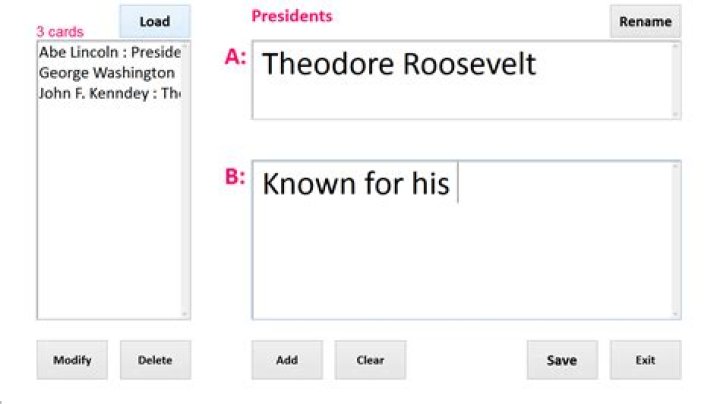Select the Abe Lincoln card
Viewport: 720px width, 404px height.
click(108, 52)
